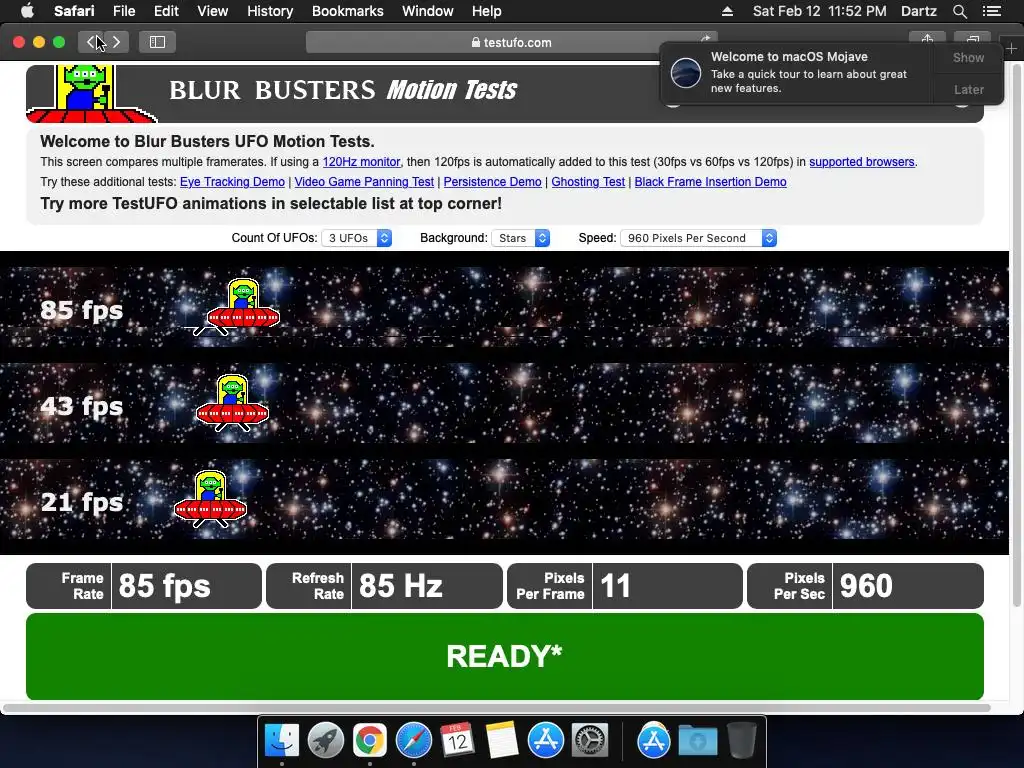
Task: Click the green READY* status bar
Action: 505,656
